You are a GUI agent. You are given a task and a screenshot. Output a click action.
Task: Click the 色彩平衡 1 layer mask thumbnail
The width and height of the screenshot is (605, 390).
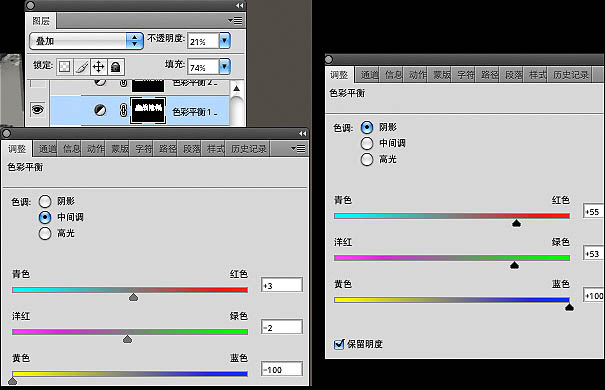(149, 110)
